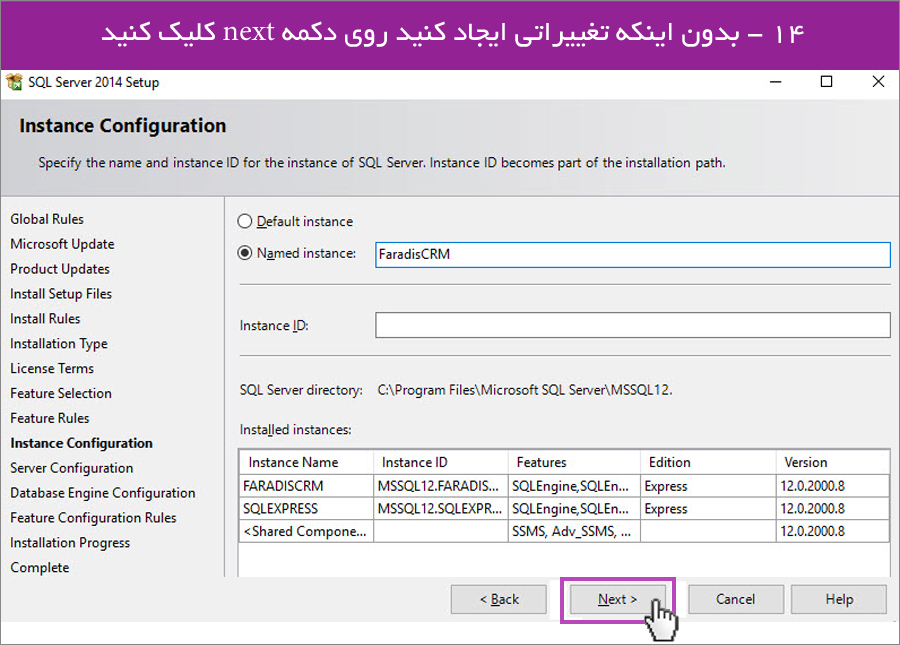Screen dimensions: 900x645
Task: Select the Named instance radio button
Action: 245,253
